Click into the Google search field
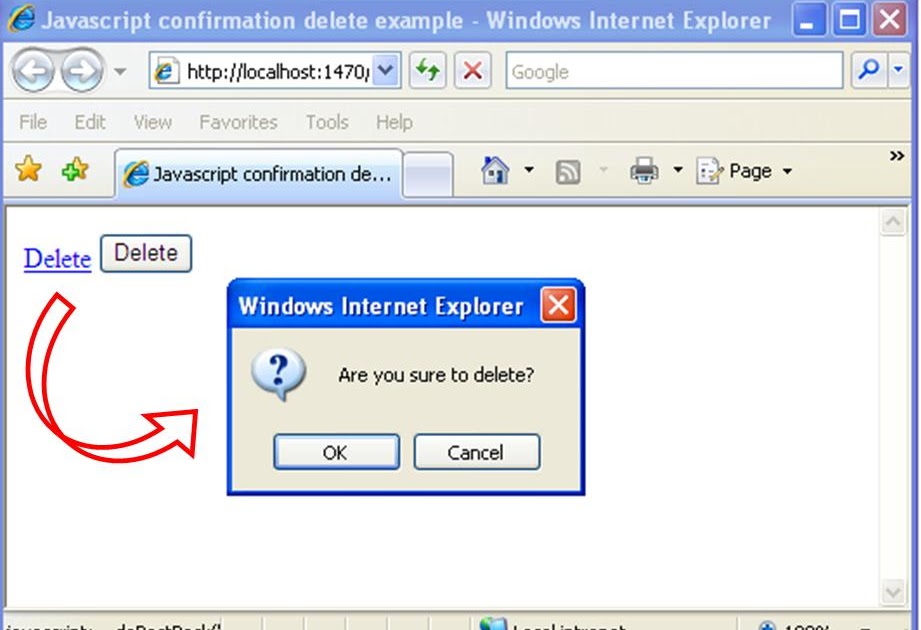 point(674,71)
